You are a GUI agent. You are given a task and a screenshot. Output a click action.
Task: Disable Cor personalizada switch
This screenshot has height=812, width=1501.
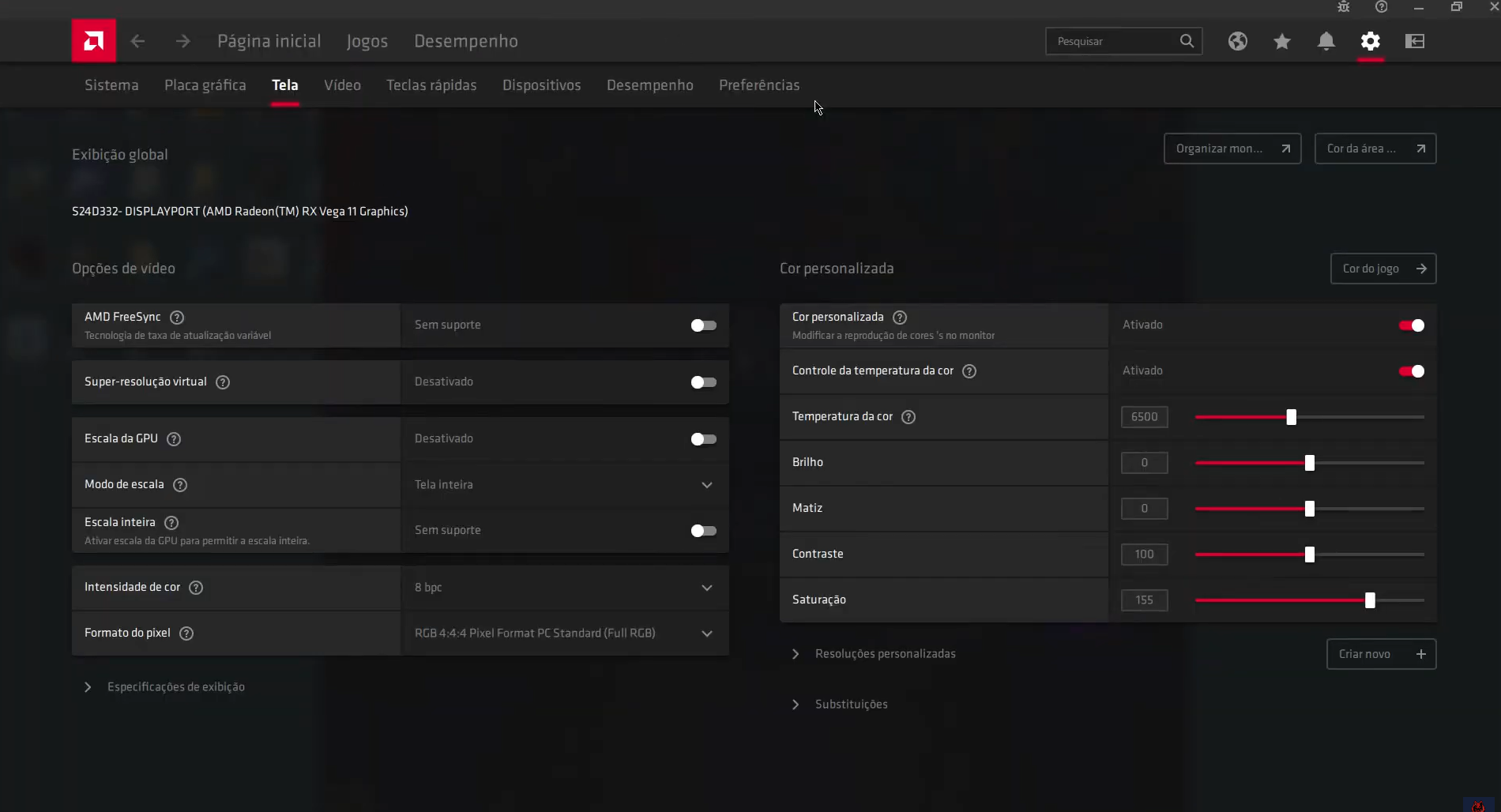[1412, 325]
